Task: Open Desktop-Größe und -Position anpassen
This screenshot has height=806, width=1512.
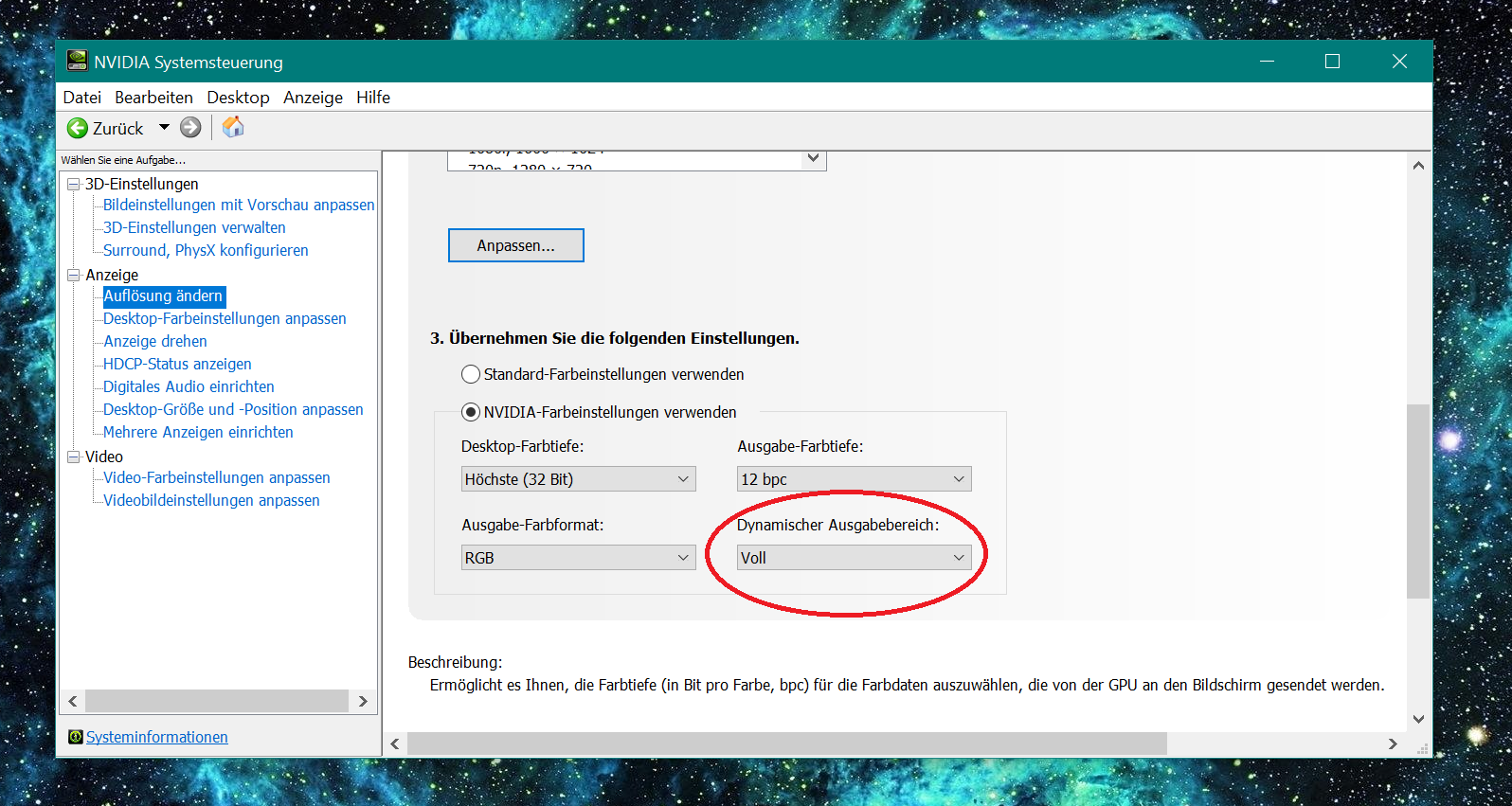Action: coord(233,409)
